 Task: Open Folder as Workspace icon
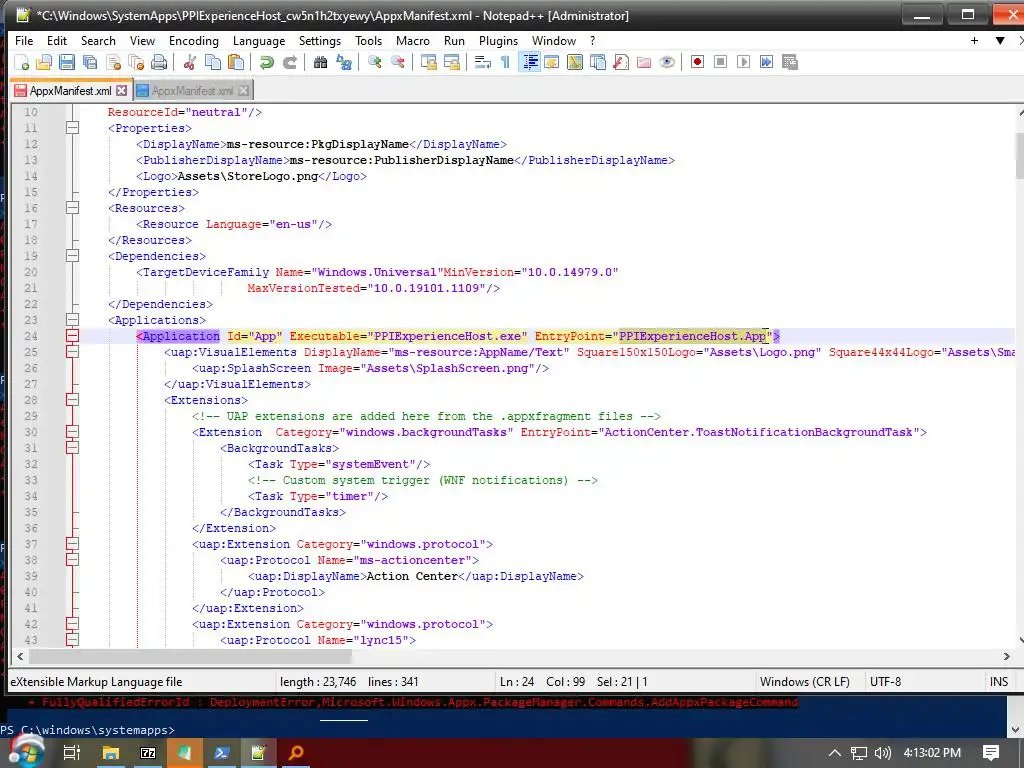tap(643, 62)
